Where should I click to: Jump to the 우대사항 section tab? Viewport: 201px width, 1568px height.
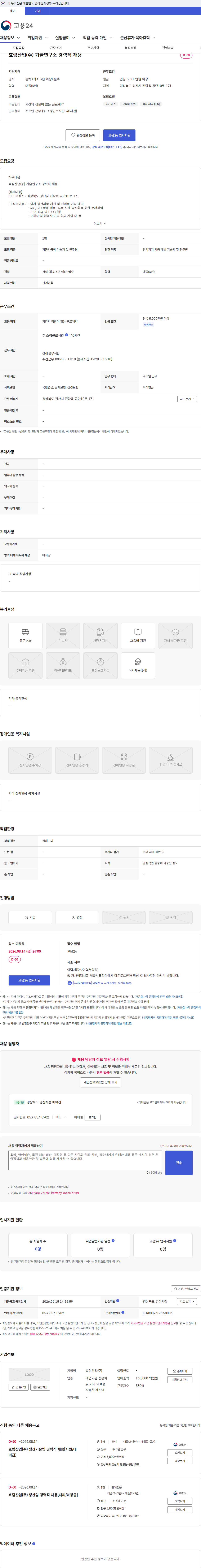tap(93, 48)
